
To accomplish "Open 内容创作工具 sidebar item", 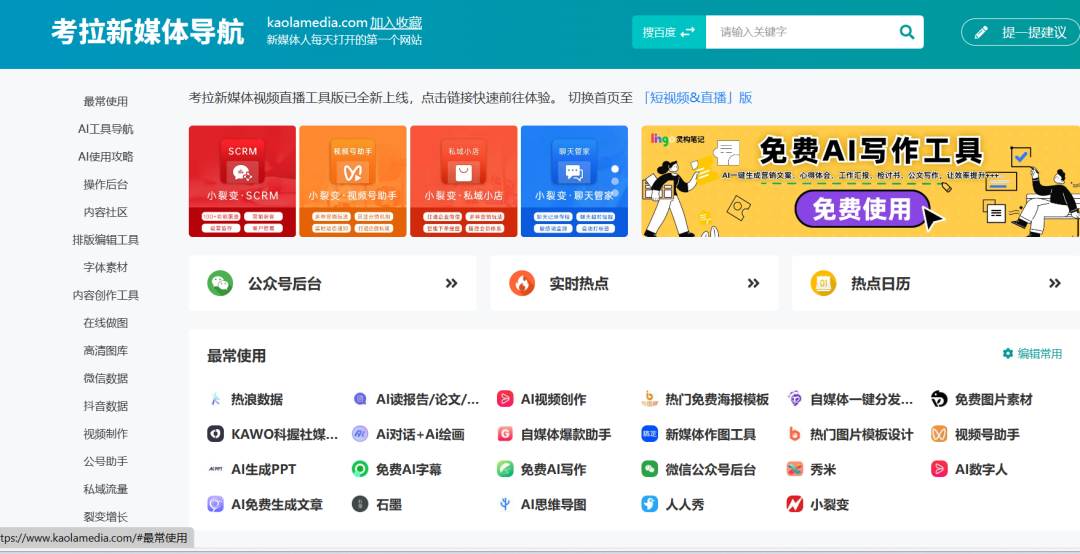I will (x=105, y=295).
